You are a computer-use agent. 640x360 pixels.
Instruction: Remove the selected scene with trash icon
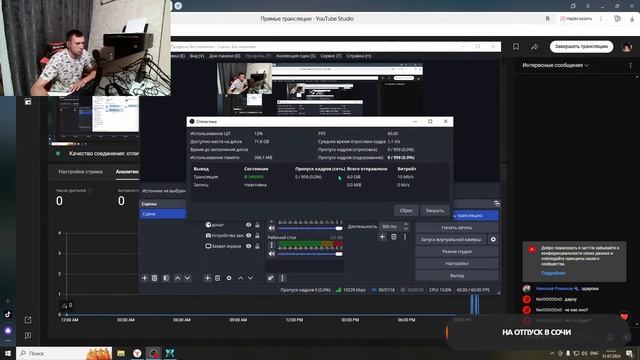tap(155, 278)
